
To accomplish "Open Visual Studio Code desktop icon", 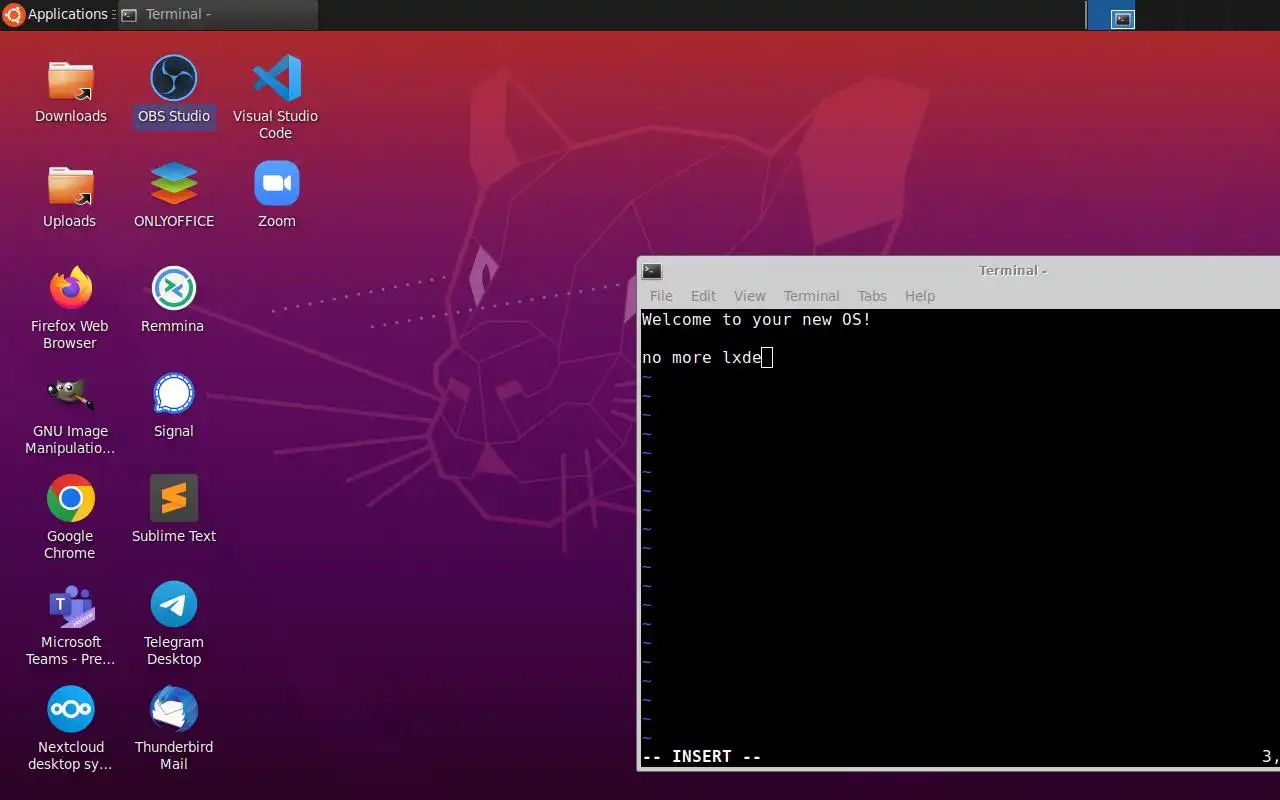I will click(277, 78).
